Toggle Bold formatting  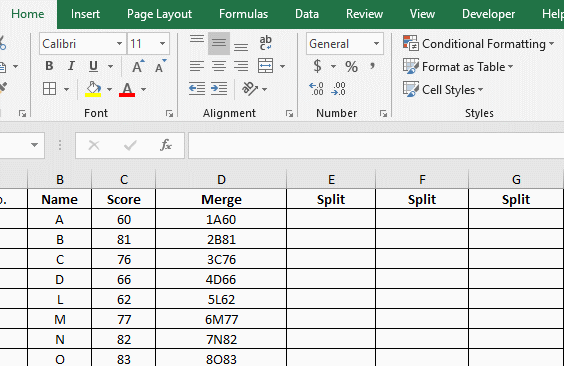pos(49,66)
